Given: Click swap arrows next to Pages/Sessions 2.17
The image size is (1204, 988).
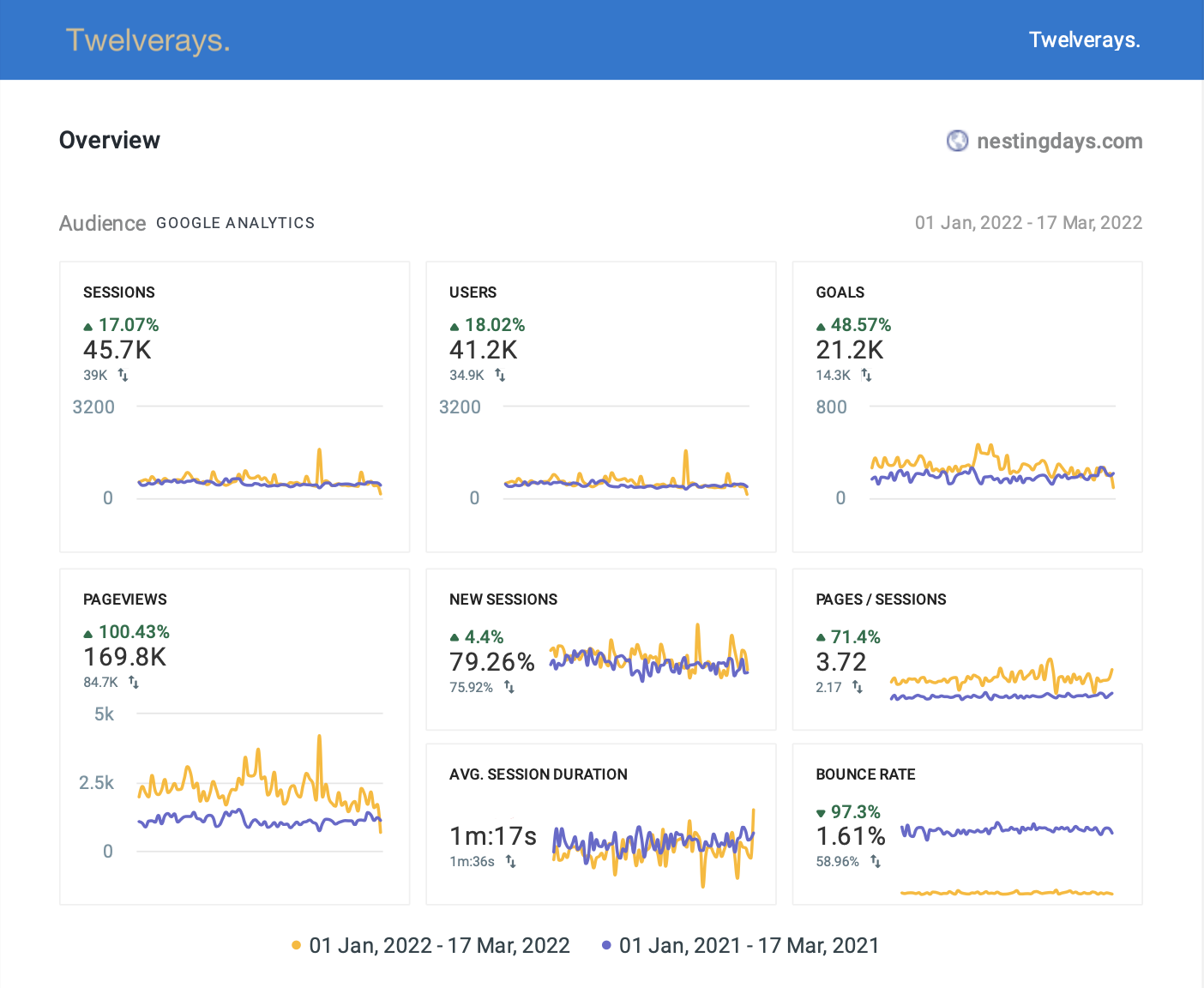Looking at the screenshot, I should click(x=858, y=687).
